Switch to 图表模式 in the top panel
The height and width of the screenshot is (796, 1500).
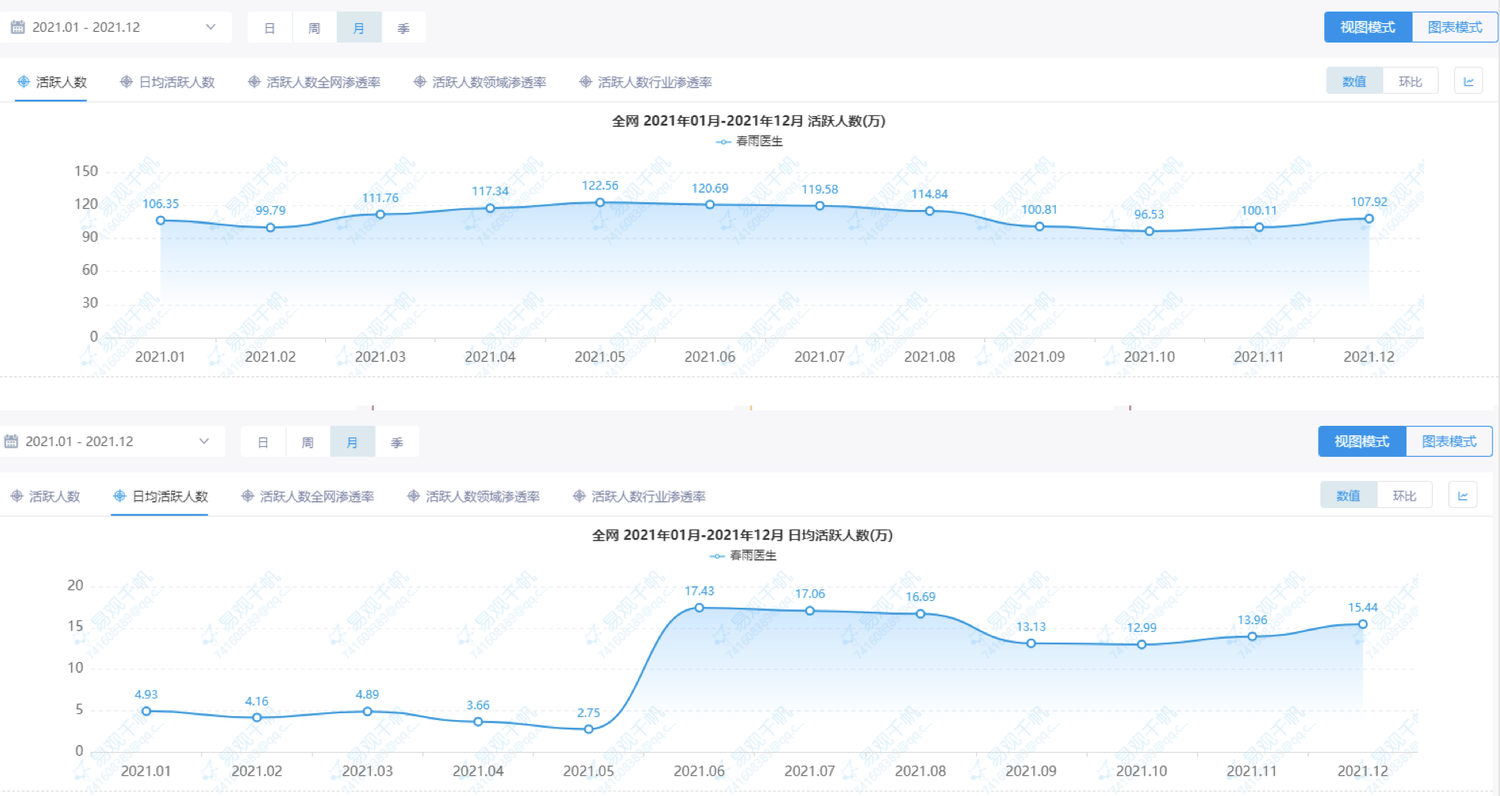[x=1455, y=27]
